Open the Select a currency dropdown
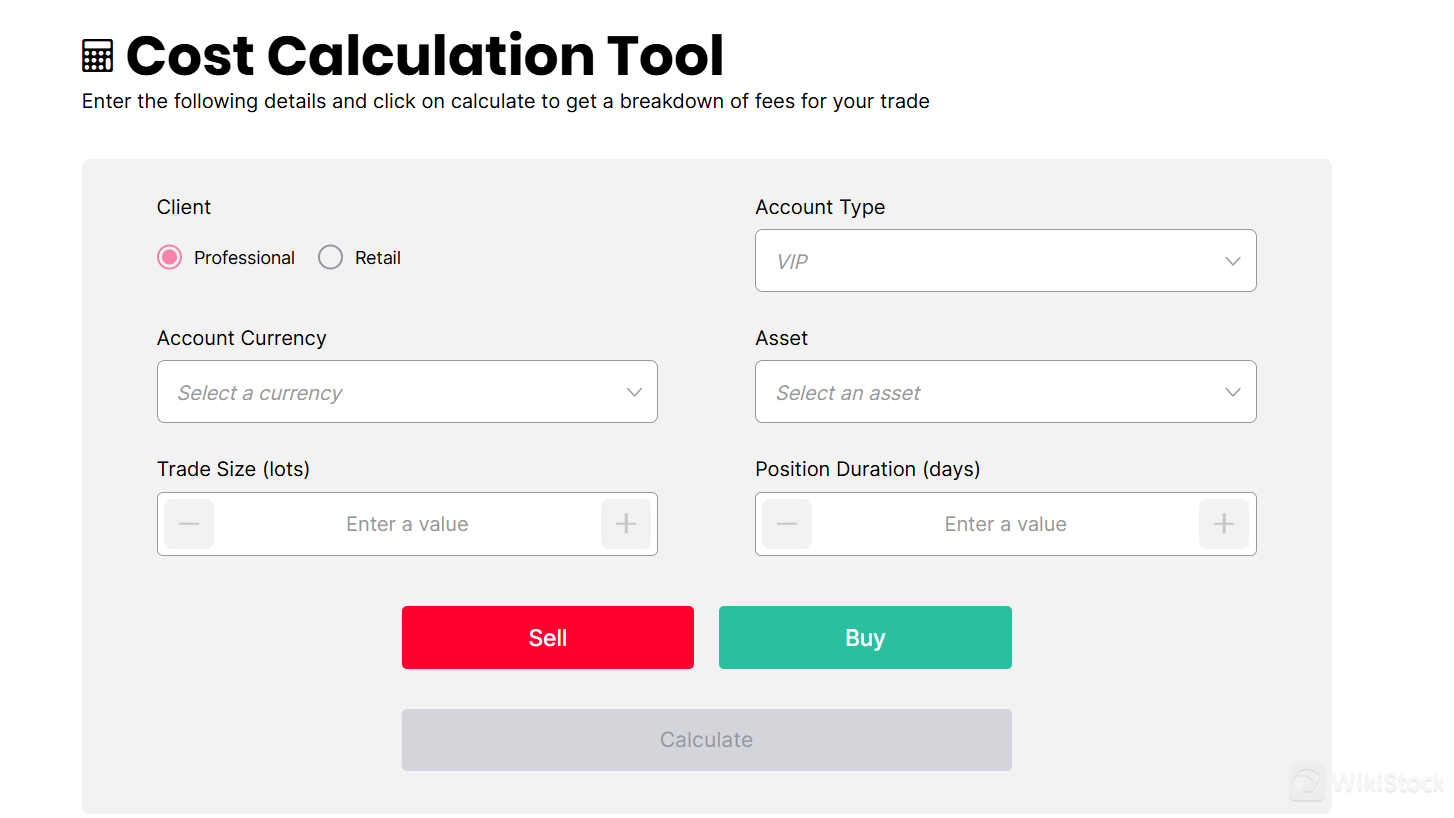Screen dimensions: 1454x818 coord(407,392)
